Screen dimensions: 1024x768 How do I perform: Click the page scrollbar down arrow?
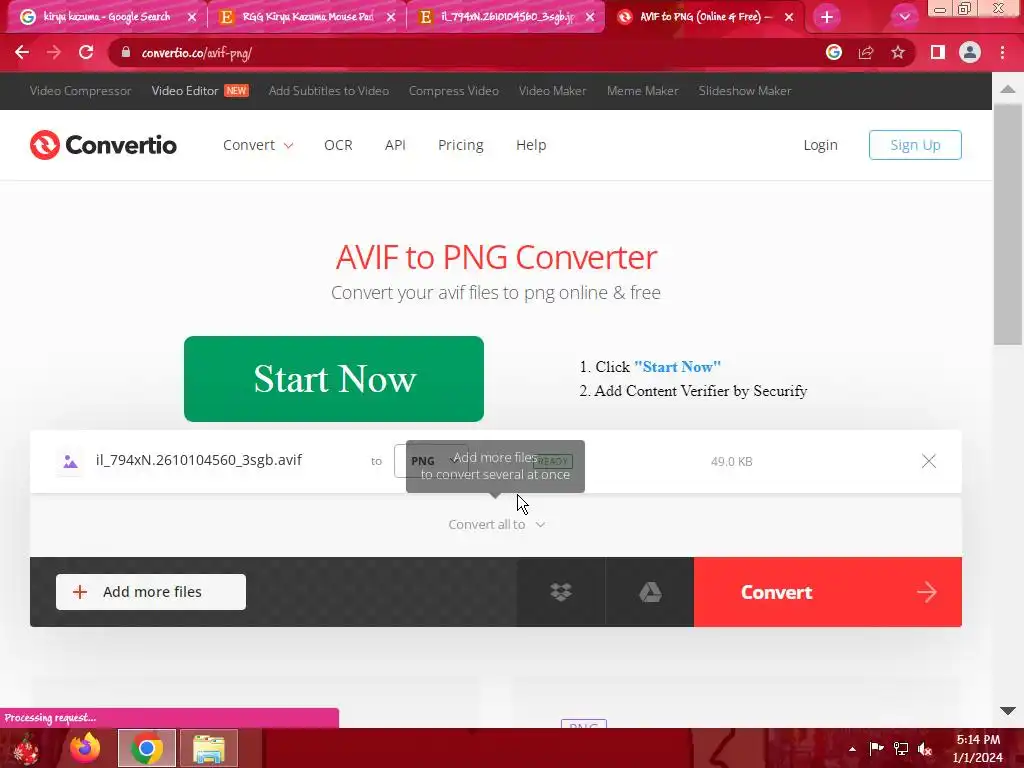pos(1008,711)
